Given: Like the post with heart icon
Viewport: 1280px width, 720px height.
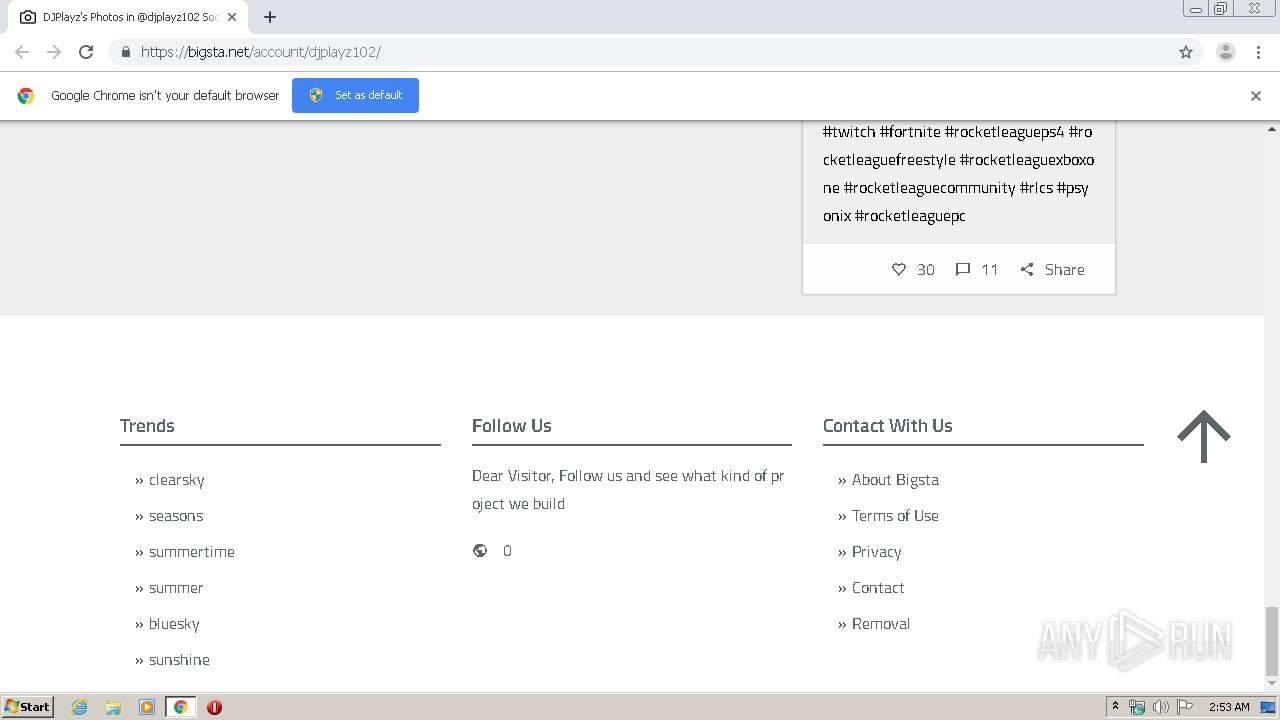Looking at the screenshot, I should 899,269.
